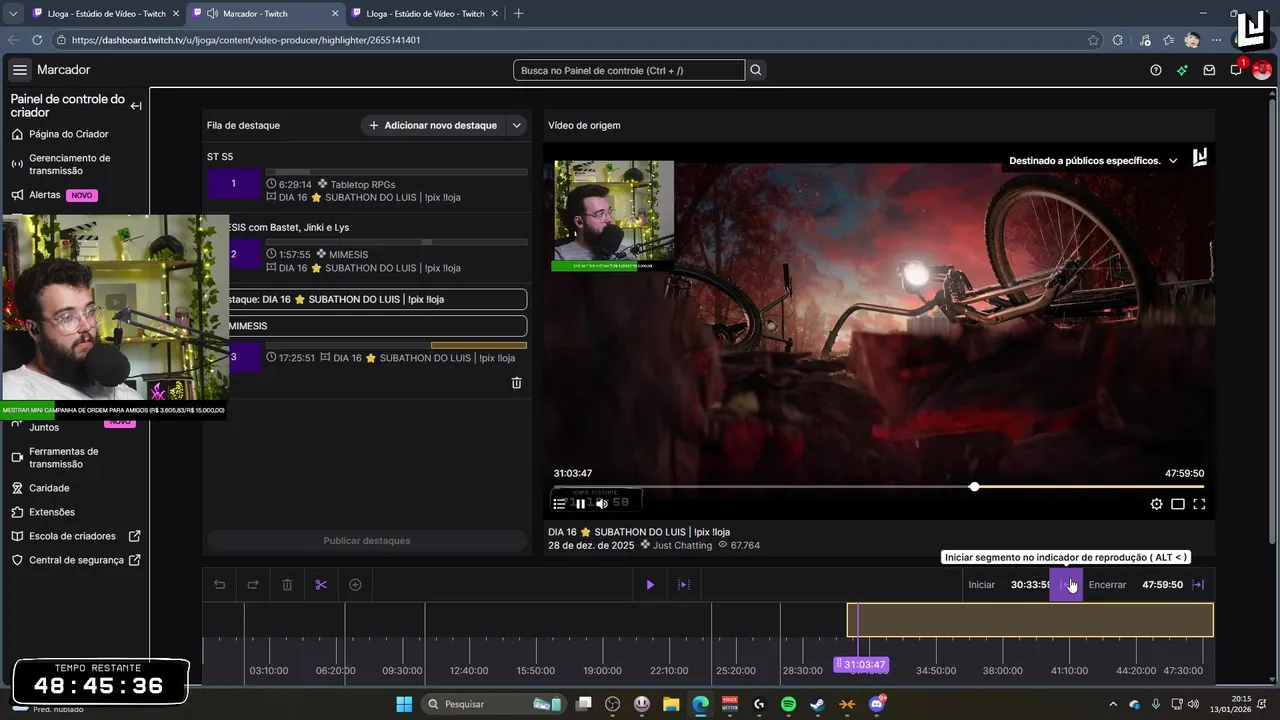1280x720 pixels.
Task: Open Discord from the taskbar
Action: pyautogui.click(x=877, y=704)
